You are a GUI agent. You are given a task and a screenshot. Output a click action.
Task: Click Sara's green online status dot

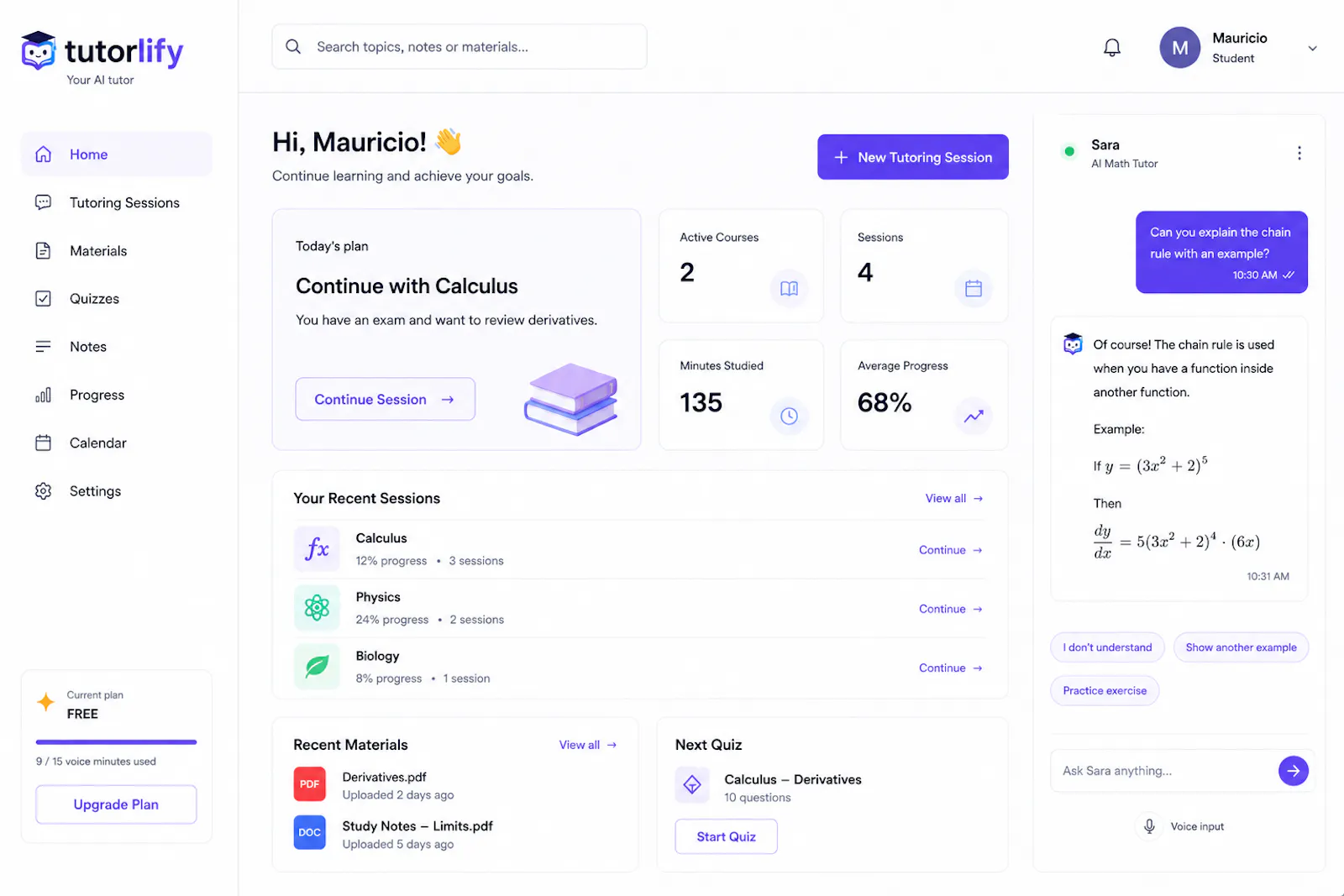pyautogui.click(x=1069, y=152)
